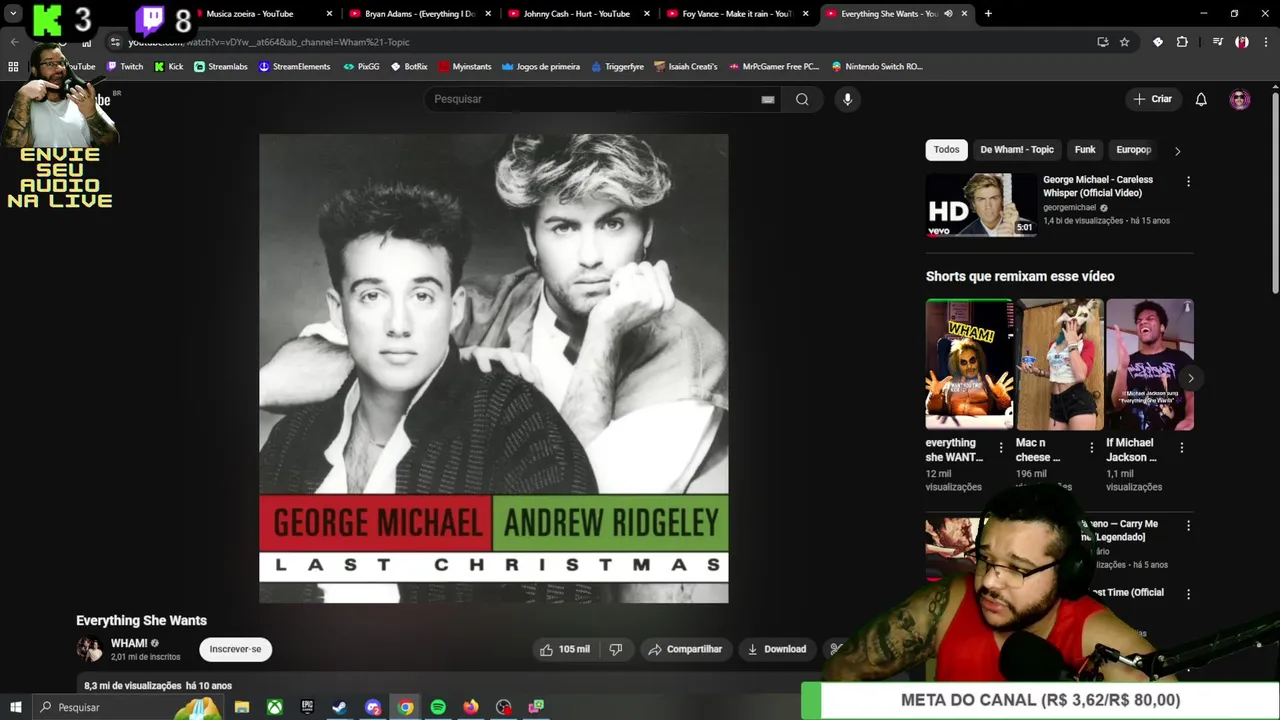1280x720 pixels.
Task: Open the on-screen keyboard icon in search box
Action: (x=768, y=99)
